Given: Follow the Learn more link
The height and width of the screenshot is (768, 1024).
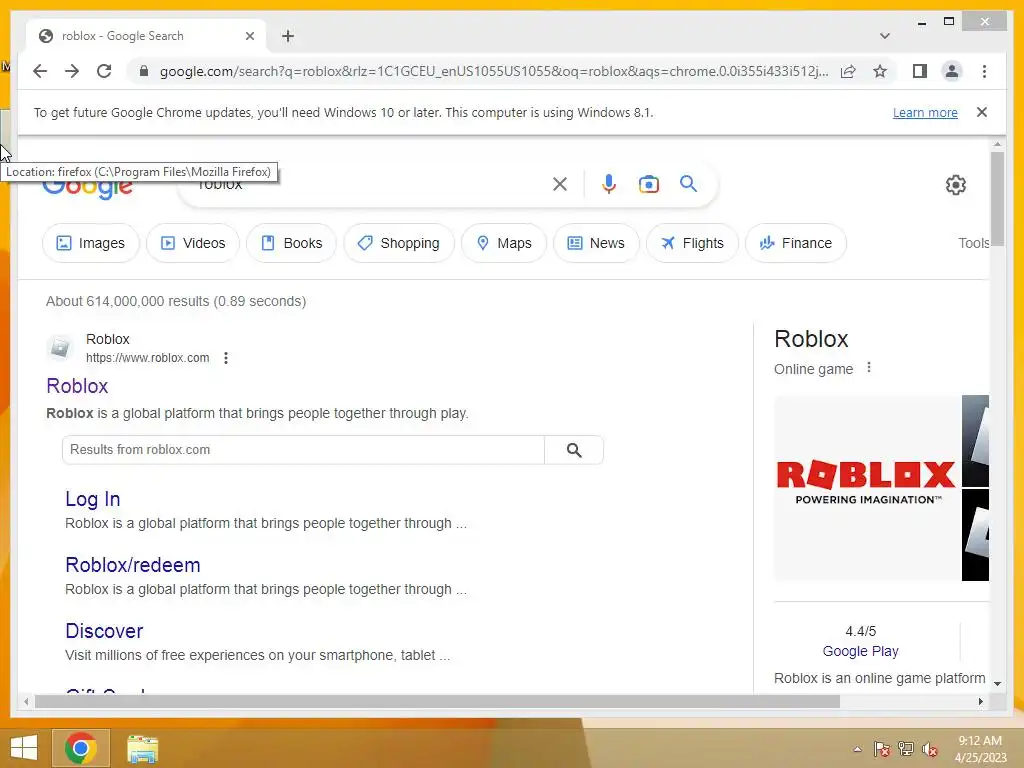Looking at the screenshot, I should tap(925, 112).
